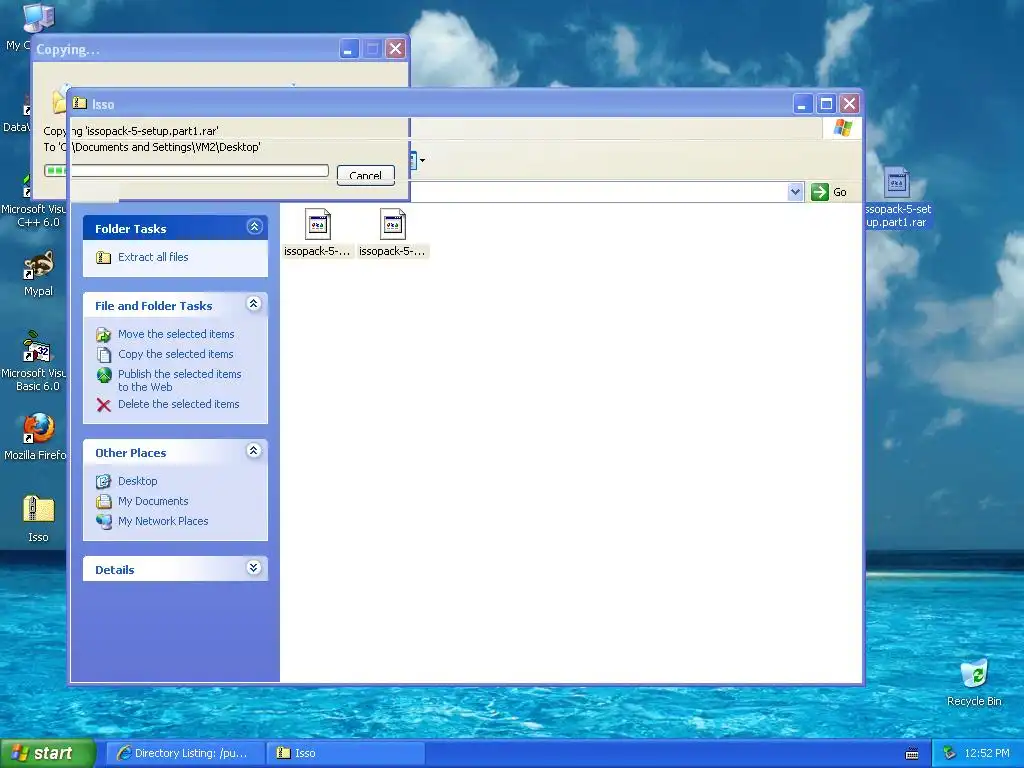Select the Microsoft Visual Basic 6.0 shortcut
The image size is (1024, 768).
[x=34, y=360]
